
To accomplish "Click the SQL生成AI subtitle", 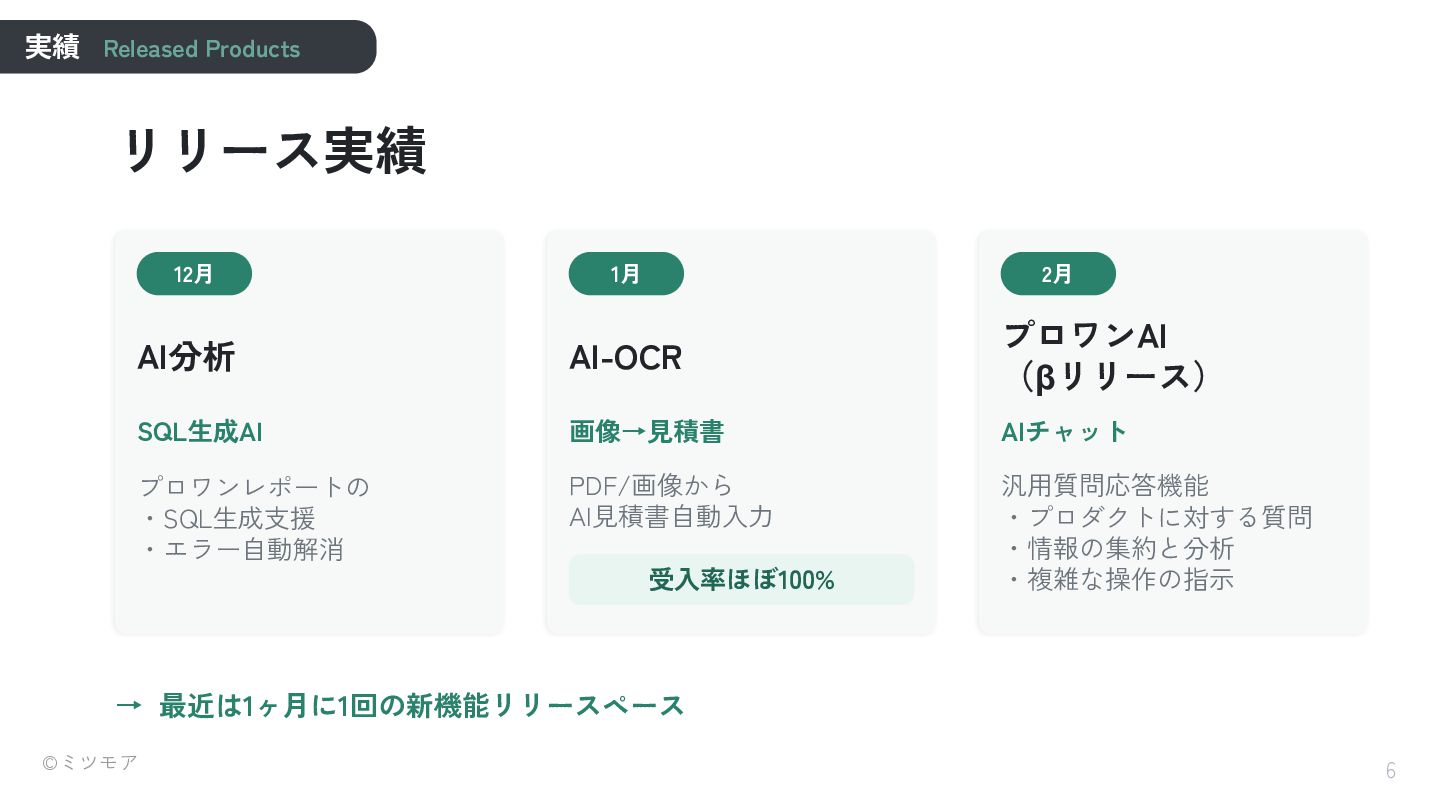I will pos(200,432).
